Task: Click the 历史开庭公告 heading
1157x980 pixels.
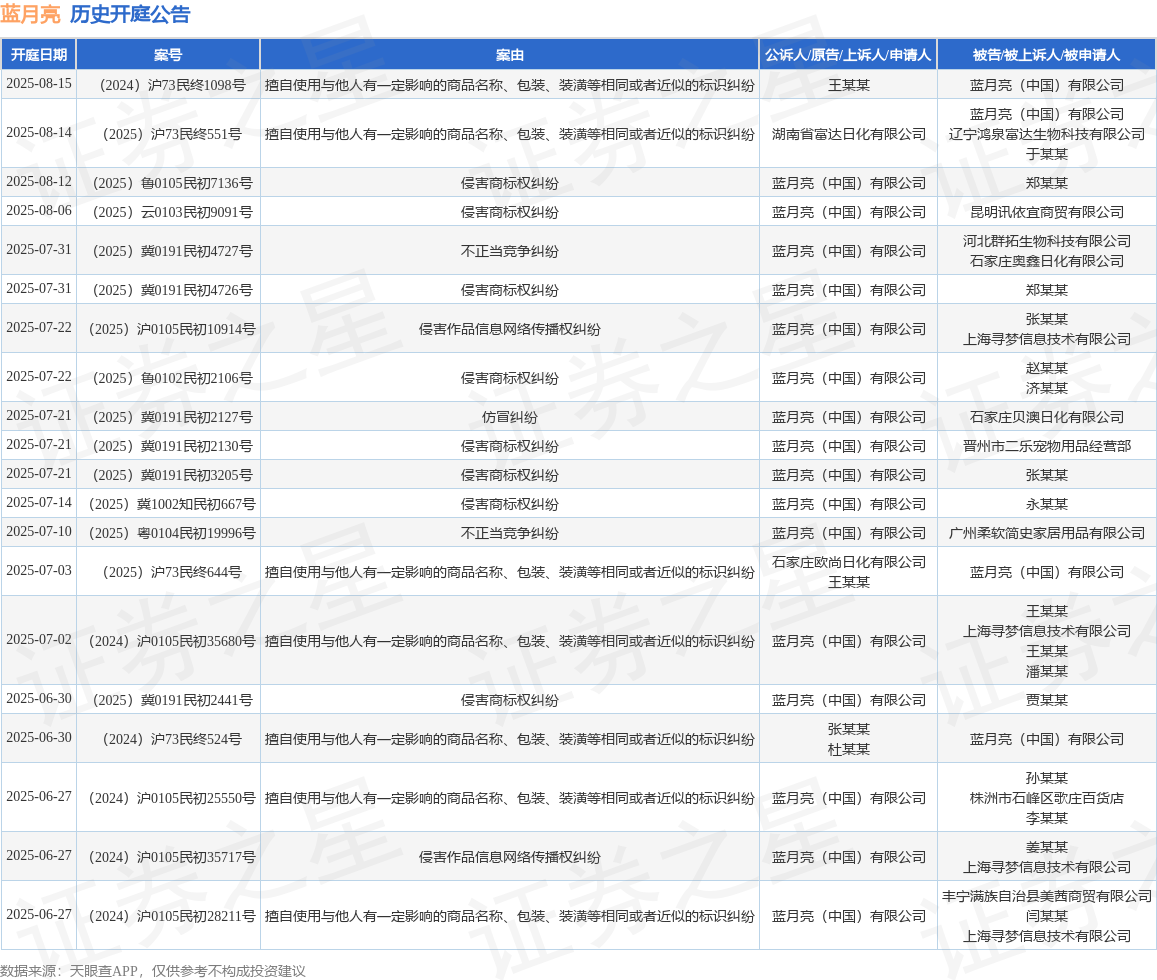Action: click(130, 14)
